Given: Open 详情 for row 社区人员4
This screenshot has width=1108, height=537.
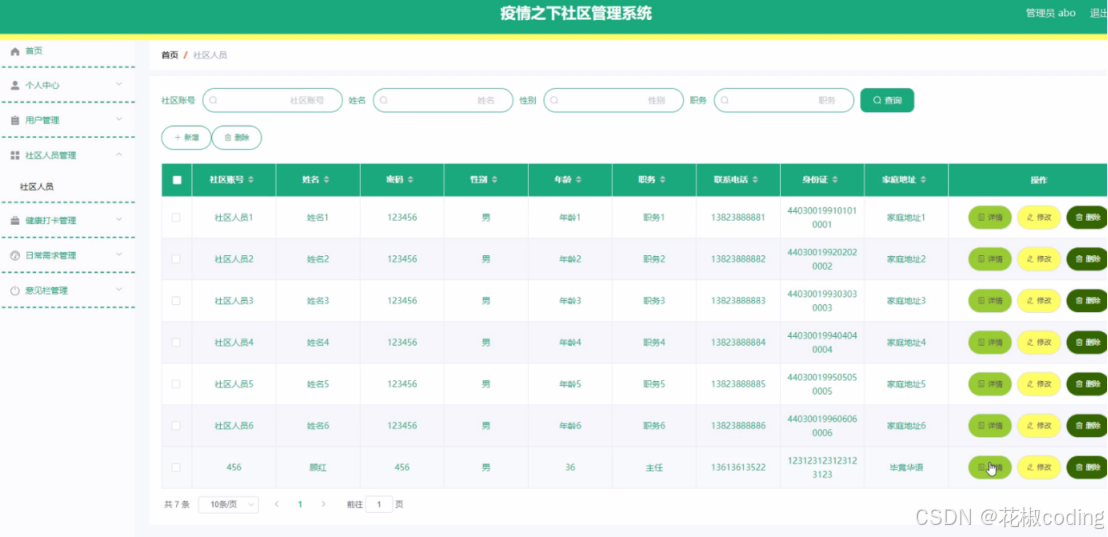Looking at the screenshot, I should click(989, 343).
